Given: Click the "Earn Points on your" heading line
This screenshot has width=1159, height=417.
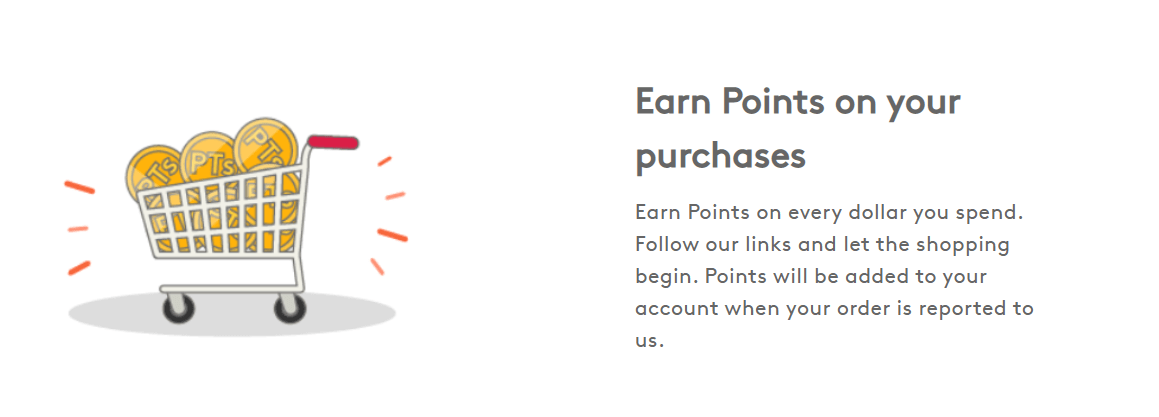Looking at the screenshot, I should [x=797, y=103].
